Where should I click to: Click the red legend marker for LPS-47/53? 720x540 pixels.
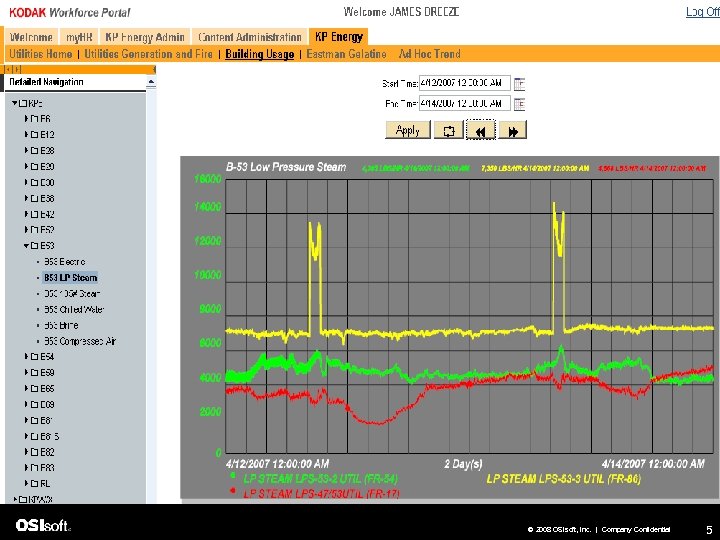point(233,491)
